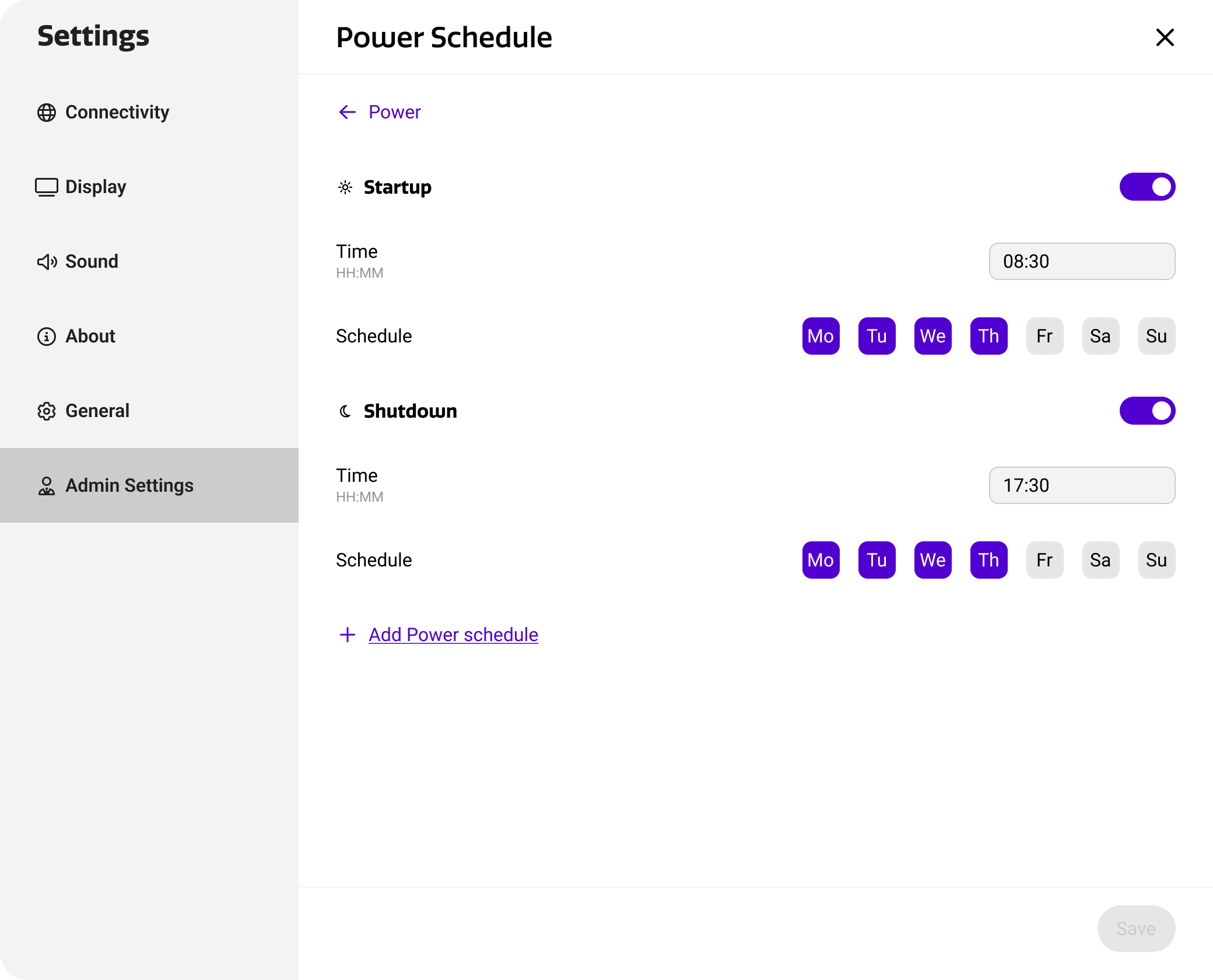
Task: Open the Sound settings section
Action: pos(92,261)
